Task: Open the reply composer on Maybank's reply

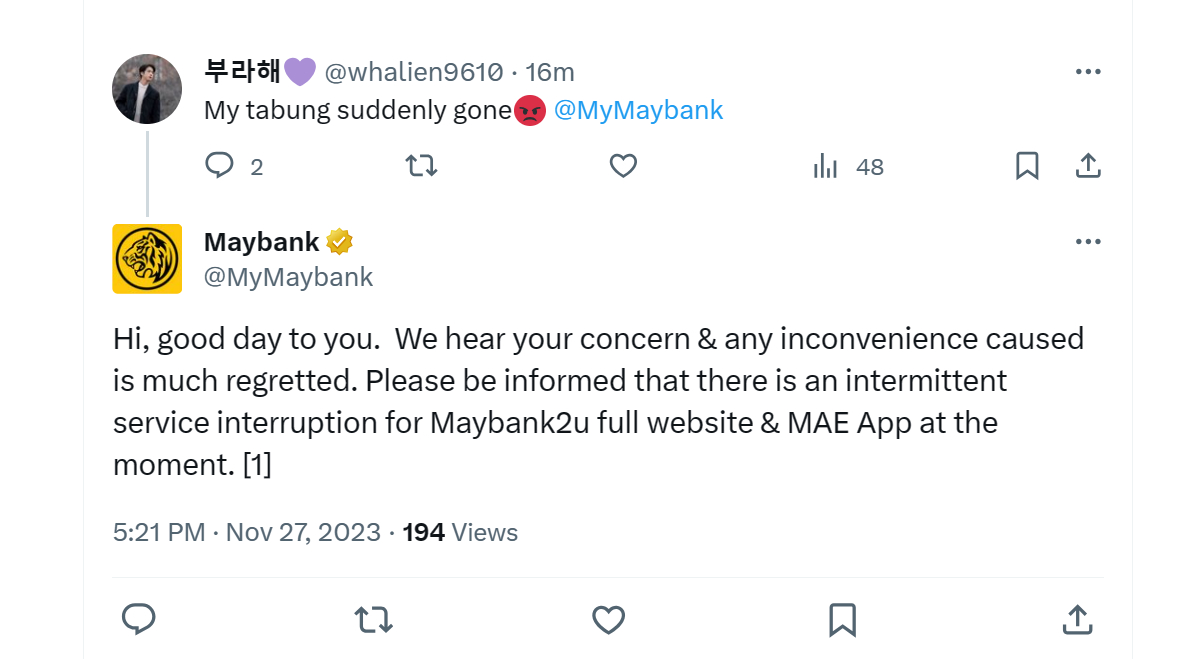Action: (139, 620)
